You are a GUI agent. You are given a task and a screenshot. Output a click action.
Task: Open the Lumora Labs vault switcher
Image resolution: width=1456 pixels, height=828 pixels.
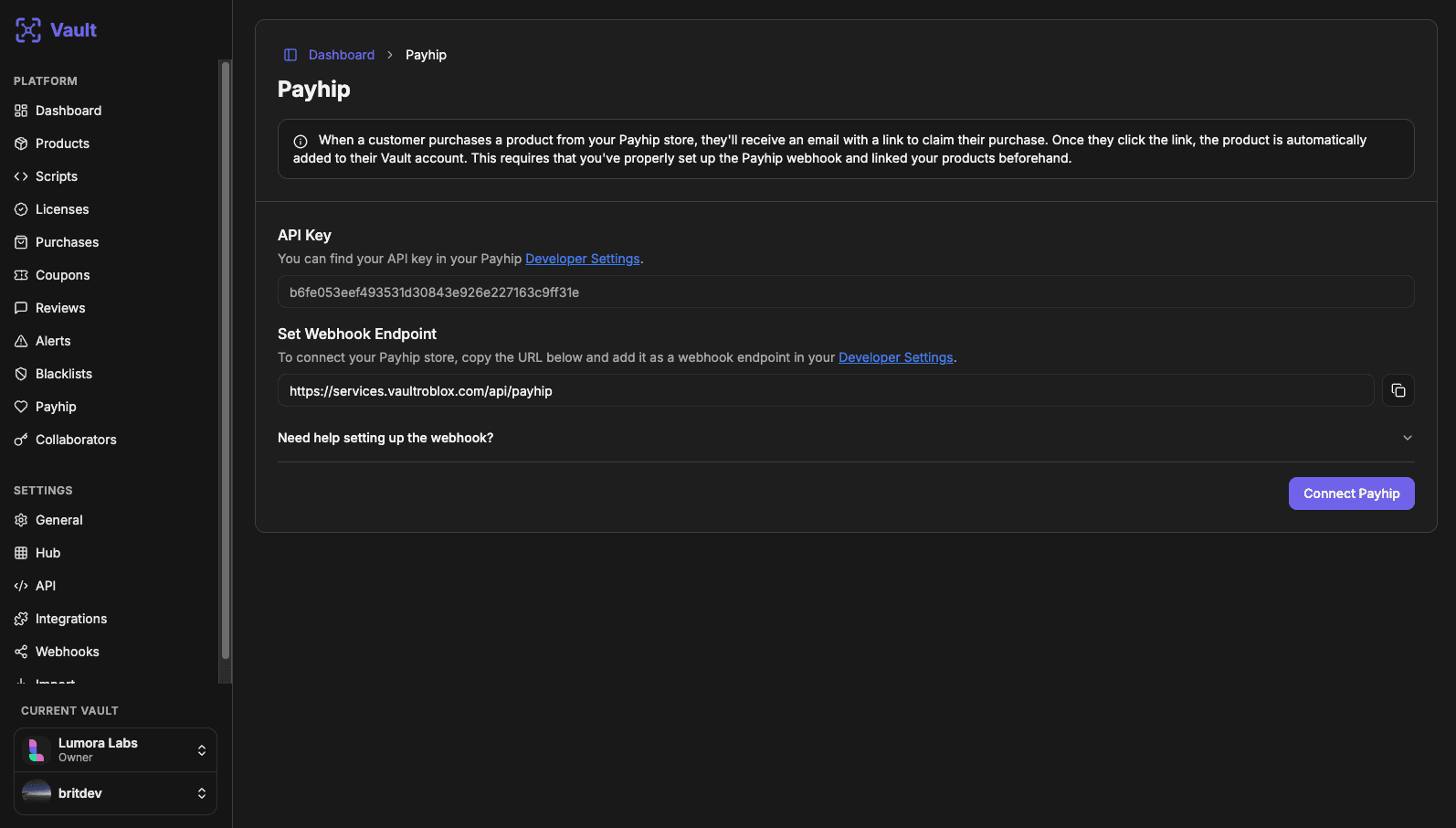click(x=115, y=750)
